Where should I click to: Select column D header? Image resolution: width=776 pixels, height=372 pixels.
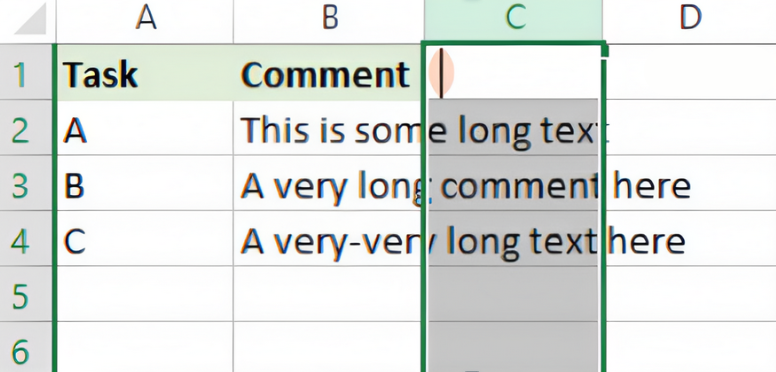click(x=689, y=19)
